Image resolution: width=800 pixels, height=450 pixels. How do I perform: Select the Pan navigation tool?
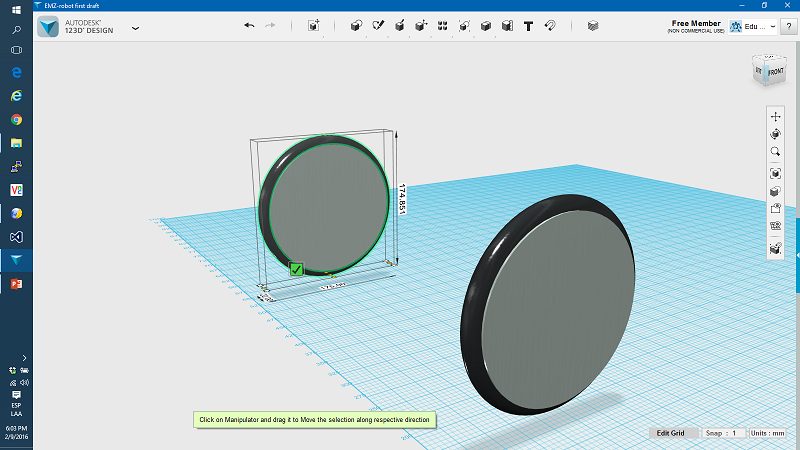pos(776,116)
